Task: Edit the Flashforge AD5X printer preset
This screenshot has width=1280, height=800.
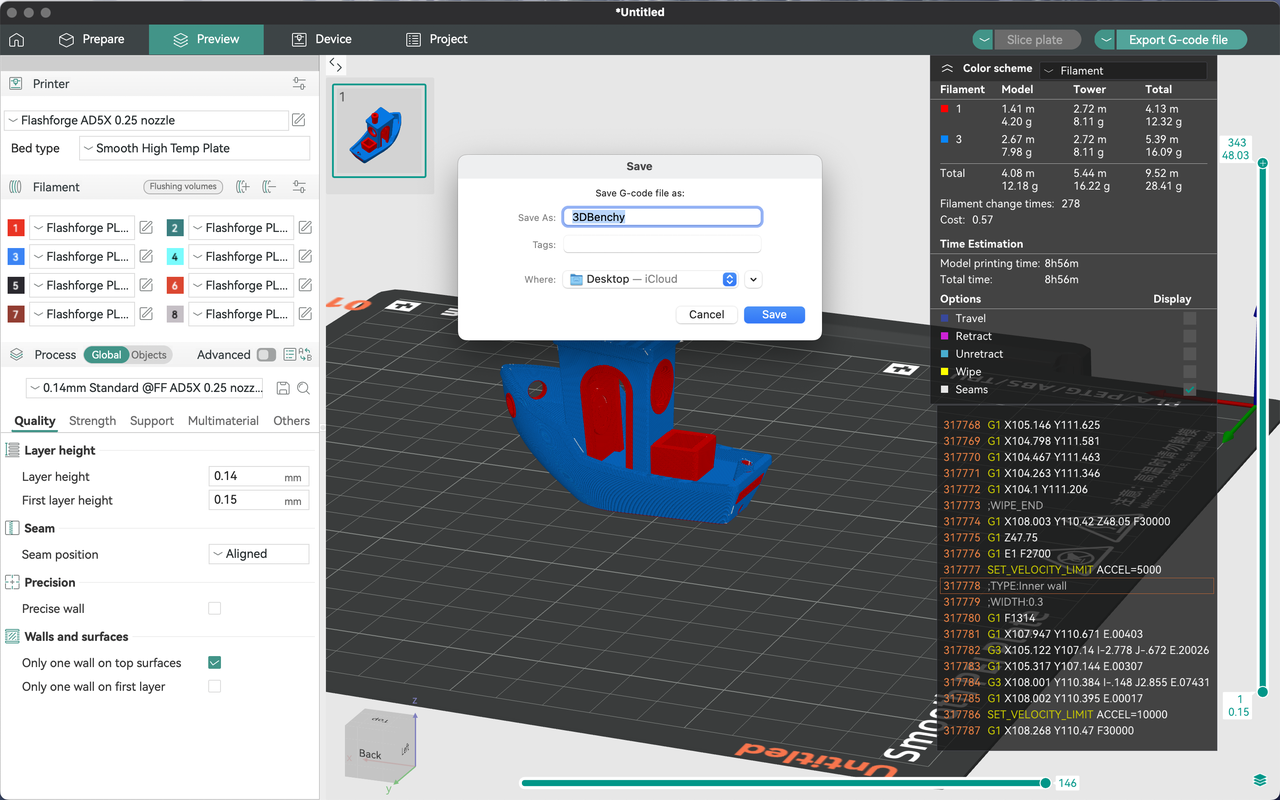Action: point(298,120)
